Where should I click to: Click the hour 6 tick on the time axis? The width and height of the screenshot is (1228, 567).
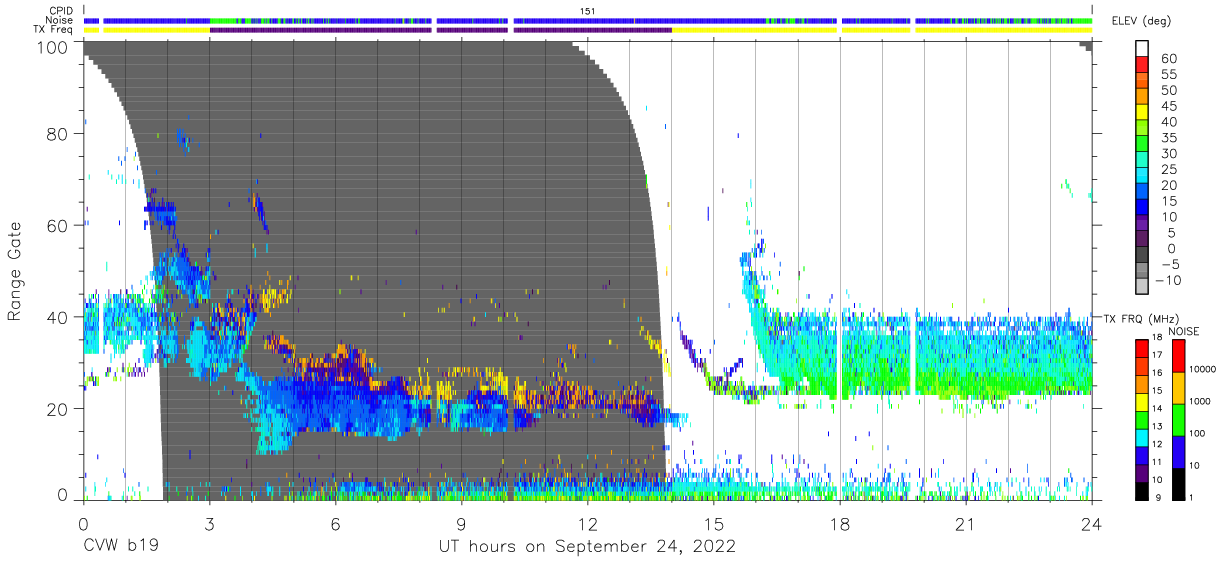coord(335,524)
